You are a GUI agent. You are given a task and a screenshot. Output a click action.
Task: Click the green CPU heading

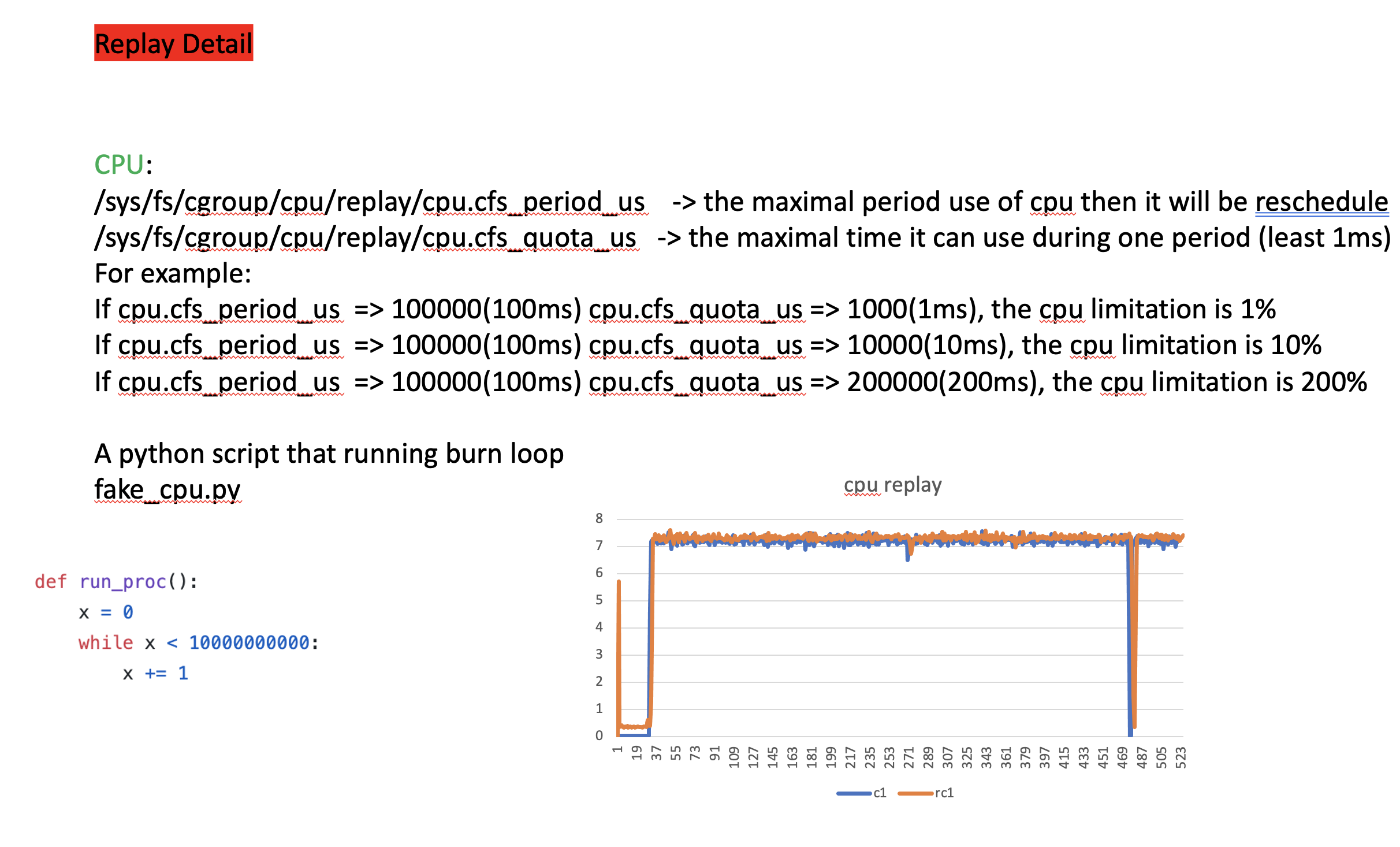119,165
